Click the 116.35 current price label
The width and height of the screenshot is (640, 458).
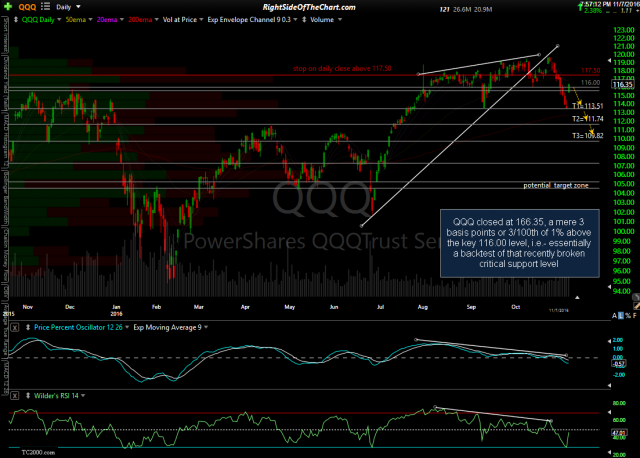click(x=623, y=85)
